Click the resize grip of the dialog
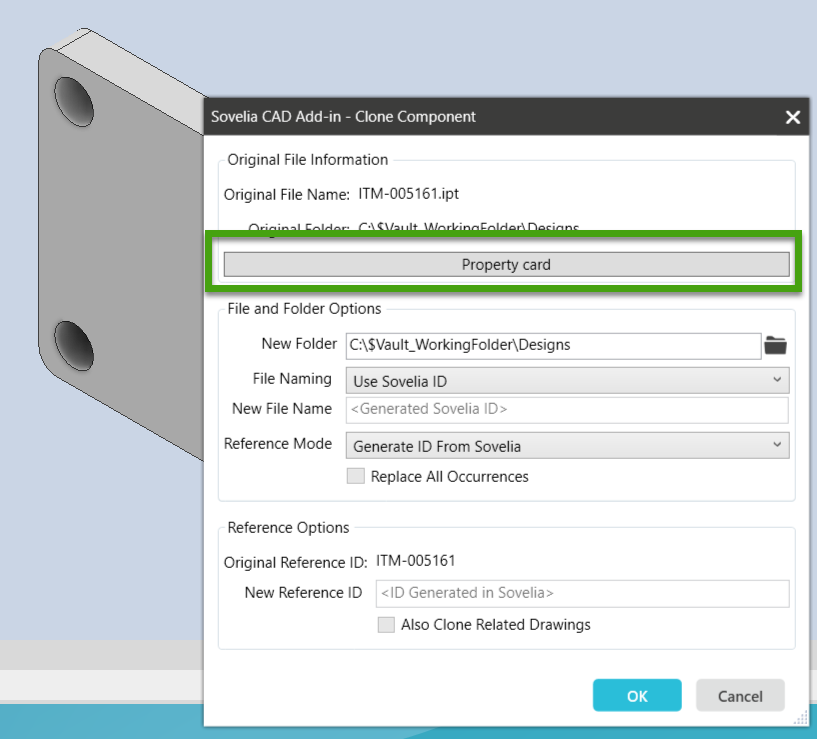 coord(800,719)
